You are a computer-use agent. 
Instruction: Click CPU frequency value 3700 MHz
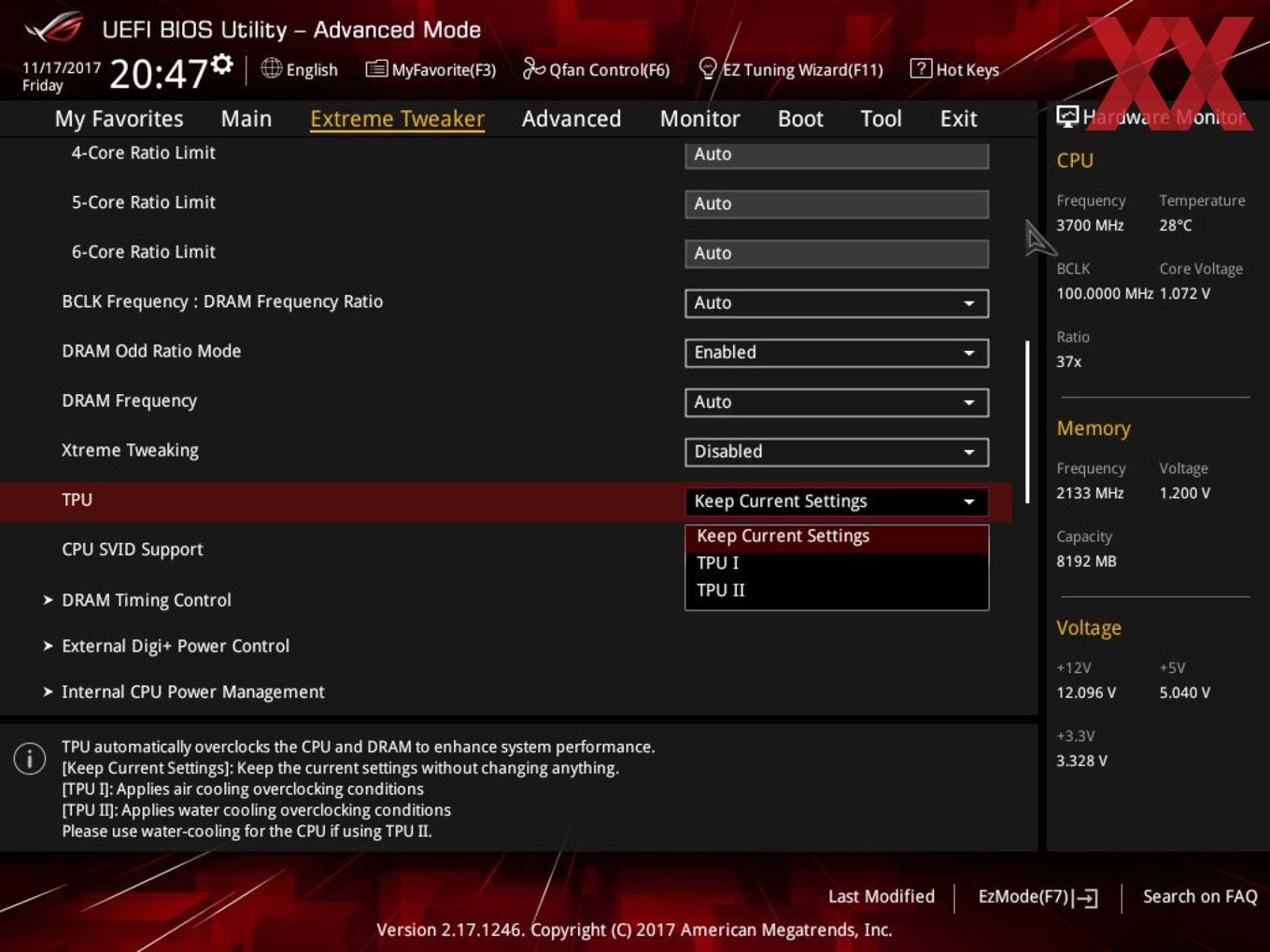click(1090, 225)
